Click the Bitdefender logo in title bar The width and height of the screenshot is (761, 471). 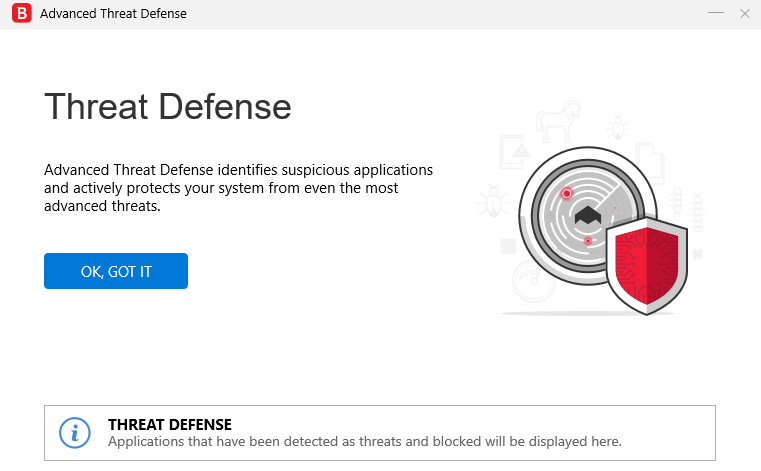(x=18, y=14)
